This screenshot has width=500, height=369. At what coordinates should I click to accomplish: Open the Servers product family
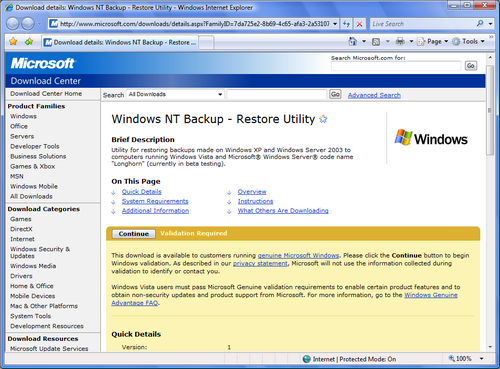tap(22, 136)
